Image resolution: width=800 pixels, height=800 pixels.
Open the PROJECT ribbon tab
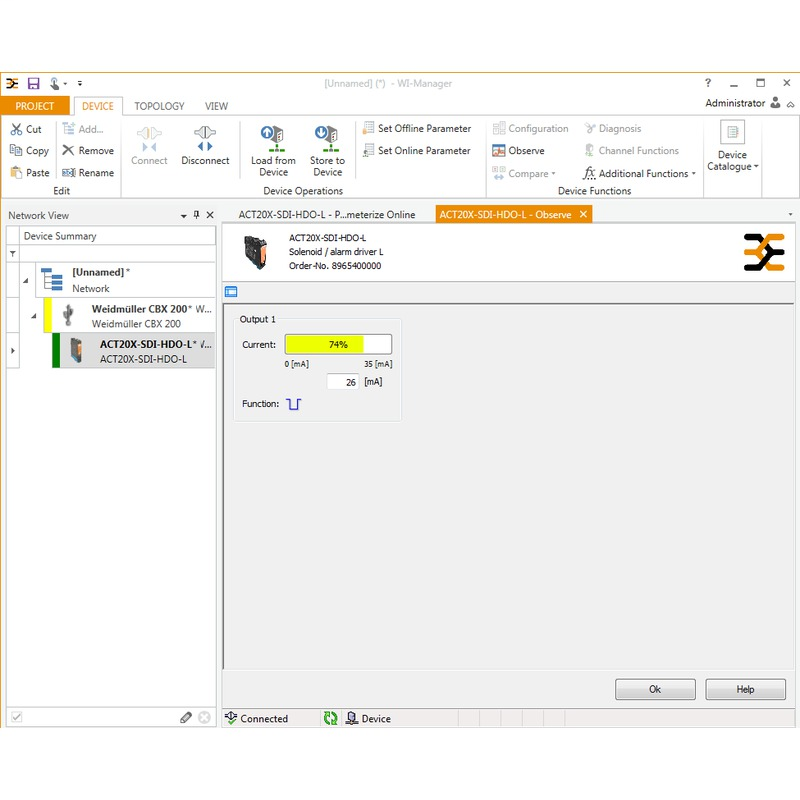(35, 106)
